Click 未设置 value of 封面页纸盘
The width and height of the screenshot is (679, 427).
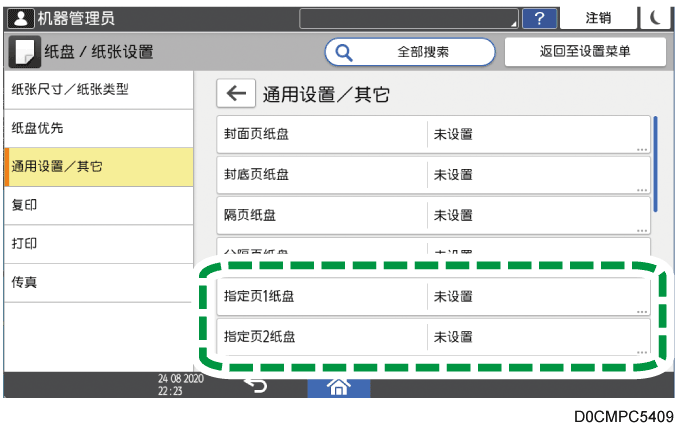(x=453, y=135)
